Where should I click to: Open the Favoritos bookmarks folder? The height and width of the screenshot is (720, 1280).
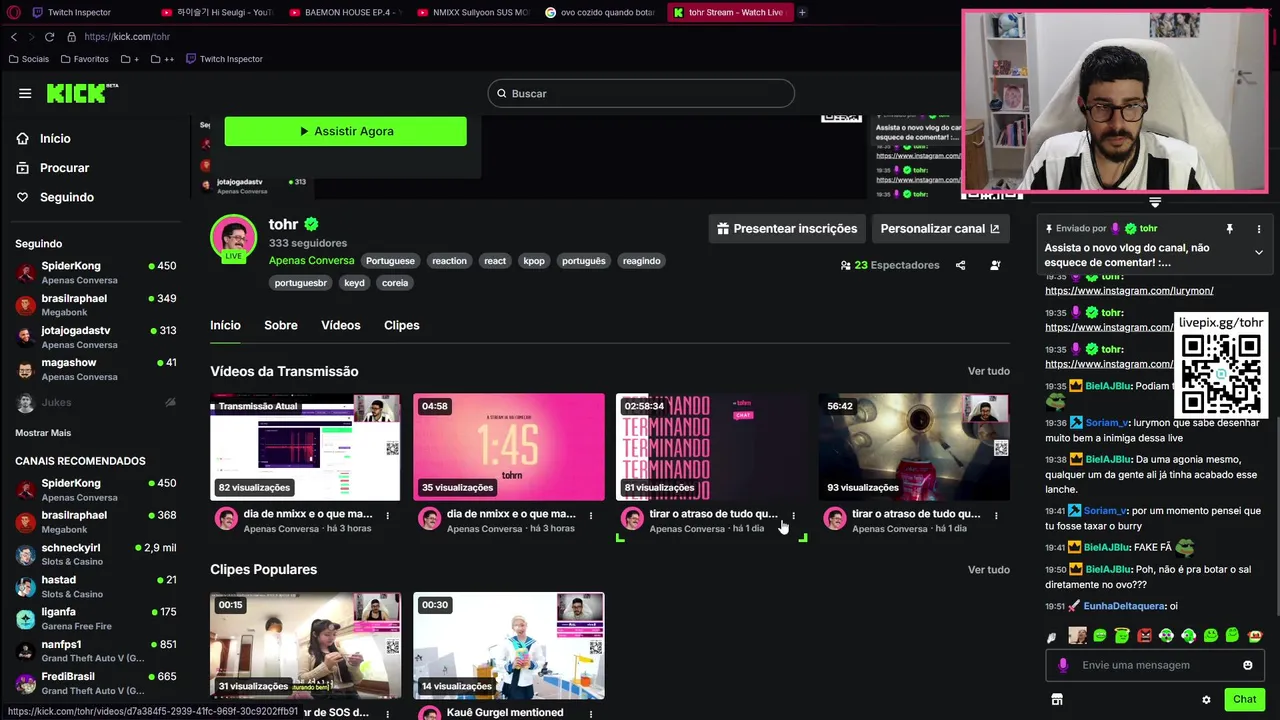coord(83,59)
